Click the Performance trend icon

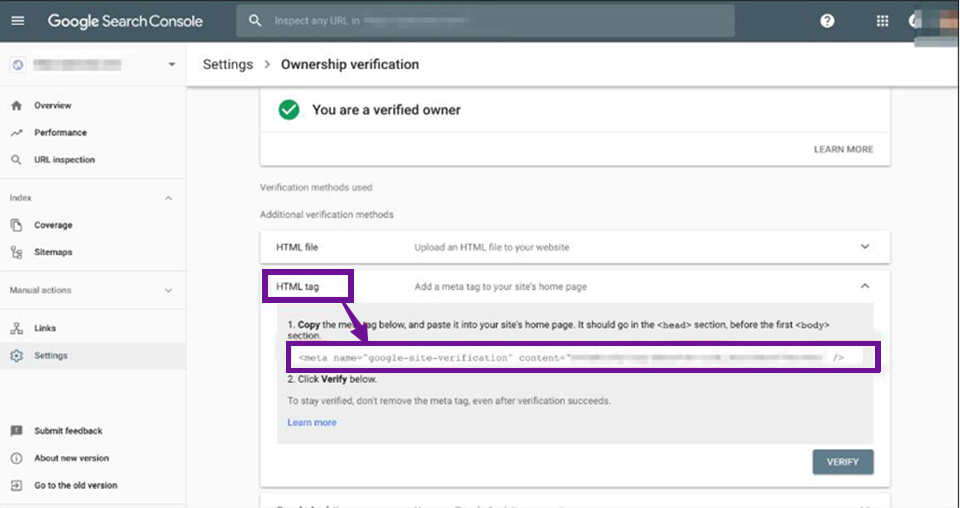pyautogui.click(x=17, y=132)
